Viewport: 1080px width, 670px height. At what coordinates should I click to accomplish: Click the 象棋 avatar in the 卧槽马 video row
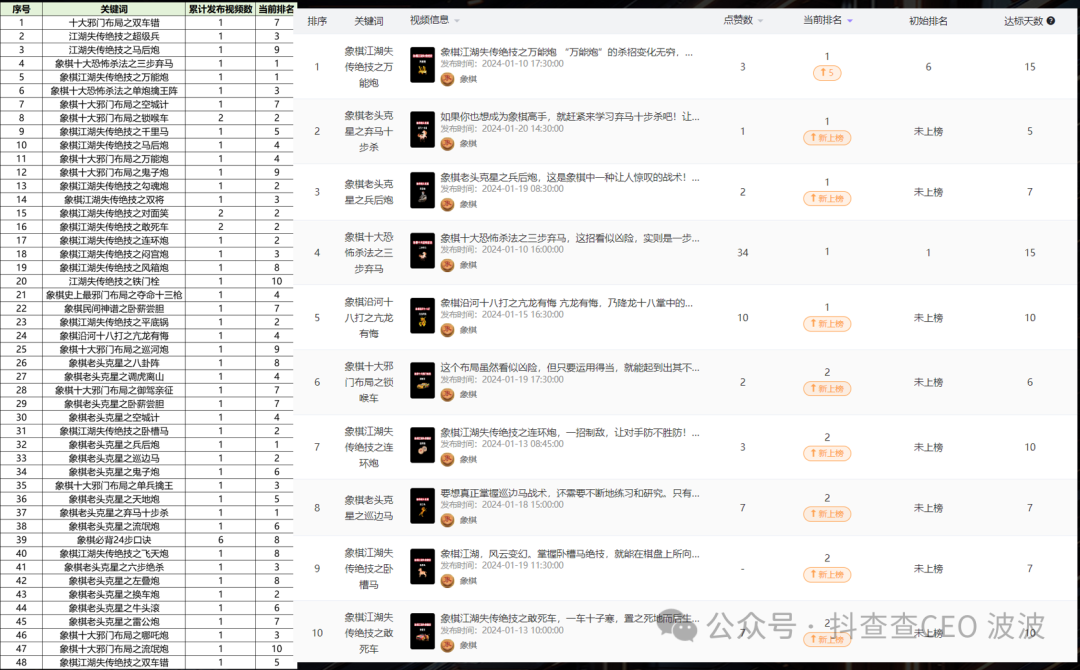[x=447, y=580]
